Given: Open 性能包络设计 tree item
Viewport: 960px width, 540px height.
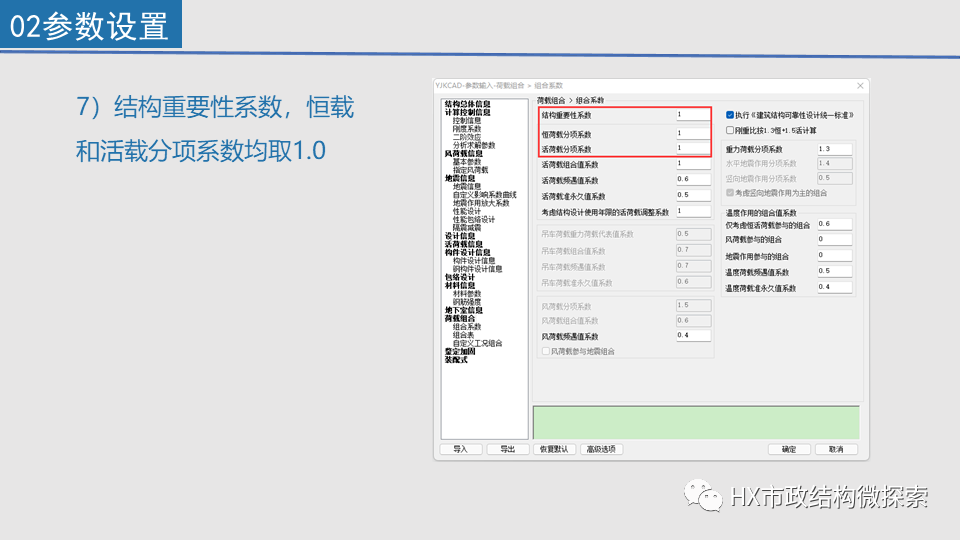Looking at the screenshot, I should coord(474,219).
